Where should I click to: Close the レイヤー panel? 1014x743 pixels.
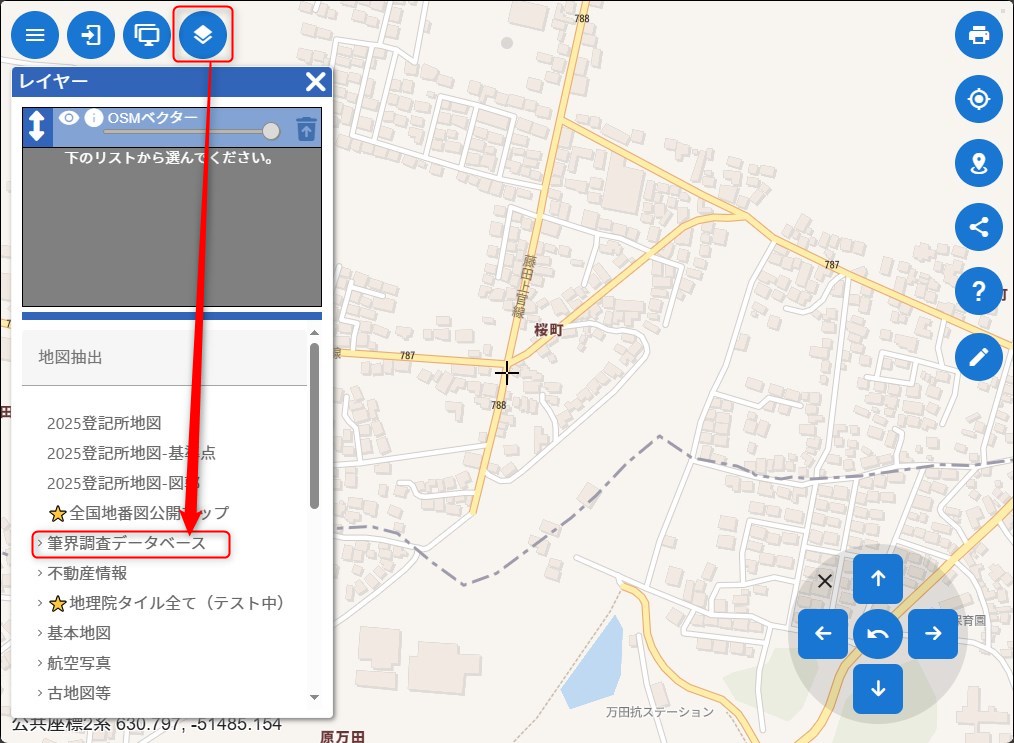click(316, 82)
